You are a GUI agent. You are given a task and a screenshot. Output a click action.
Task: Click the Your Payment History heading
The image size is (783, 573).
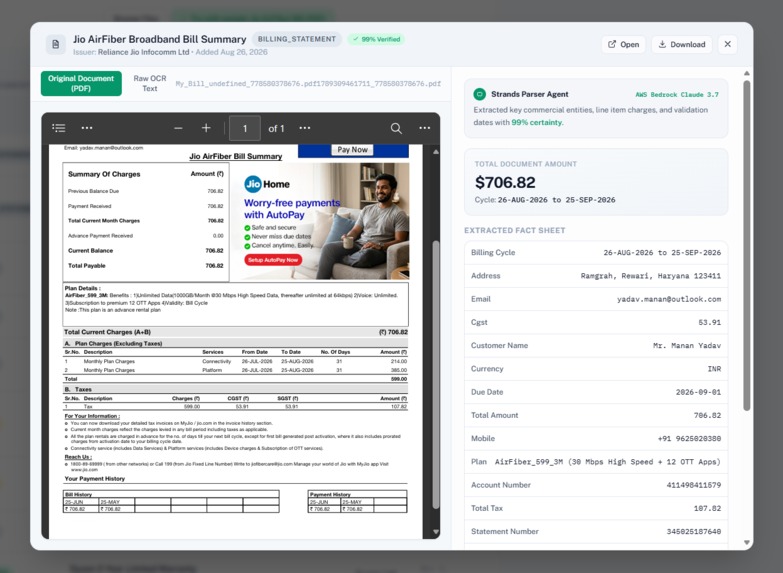click(94, 479)
